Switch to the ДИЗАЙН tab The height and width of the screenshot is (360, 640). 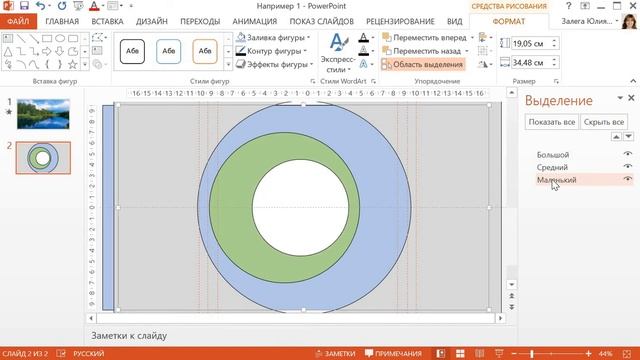coord(152,21)
